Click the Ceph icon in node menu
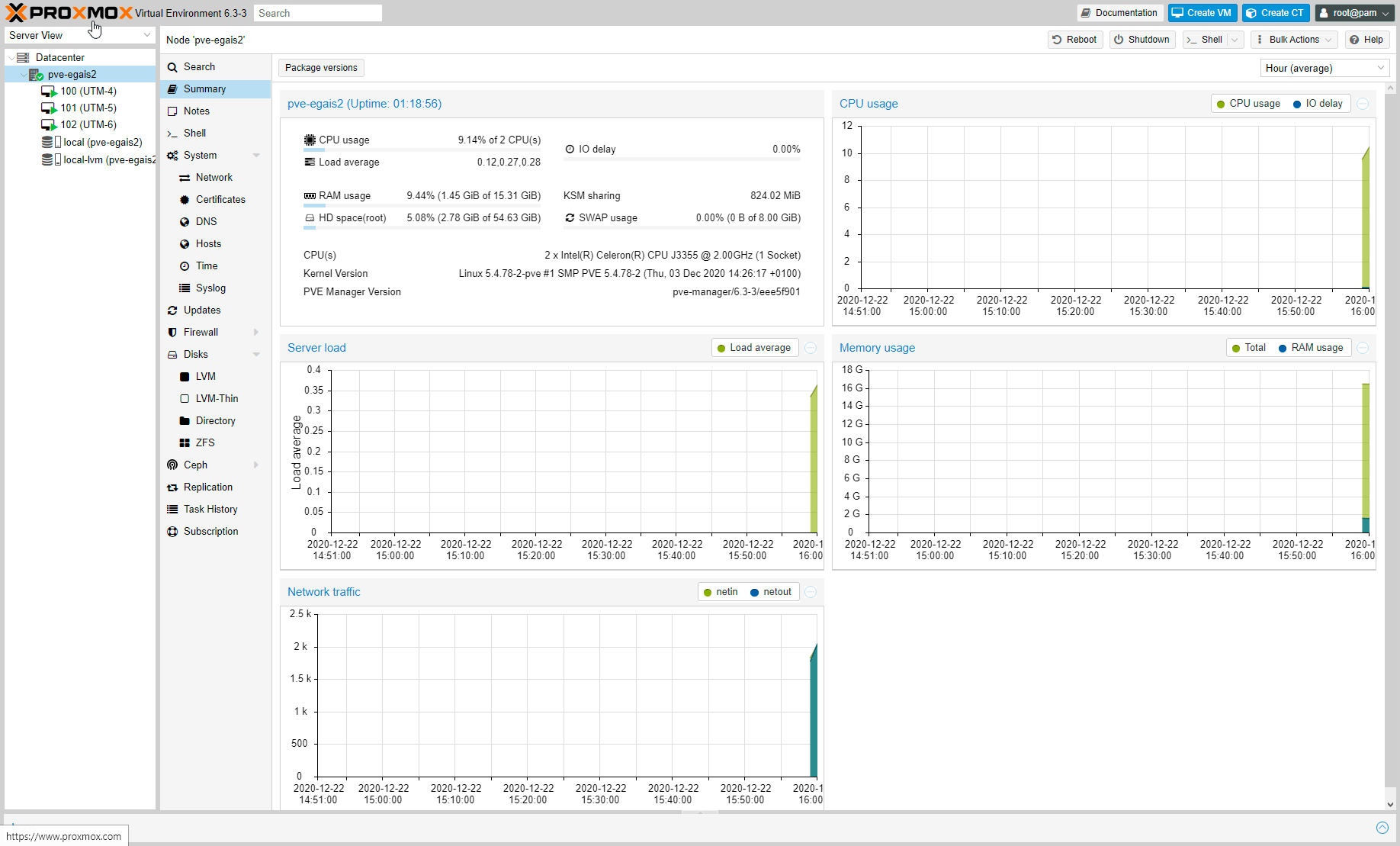Screen dimensions: 1400x846 pos(172,465)
